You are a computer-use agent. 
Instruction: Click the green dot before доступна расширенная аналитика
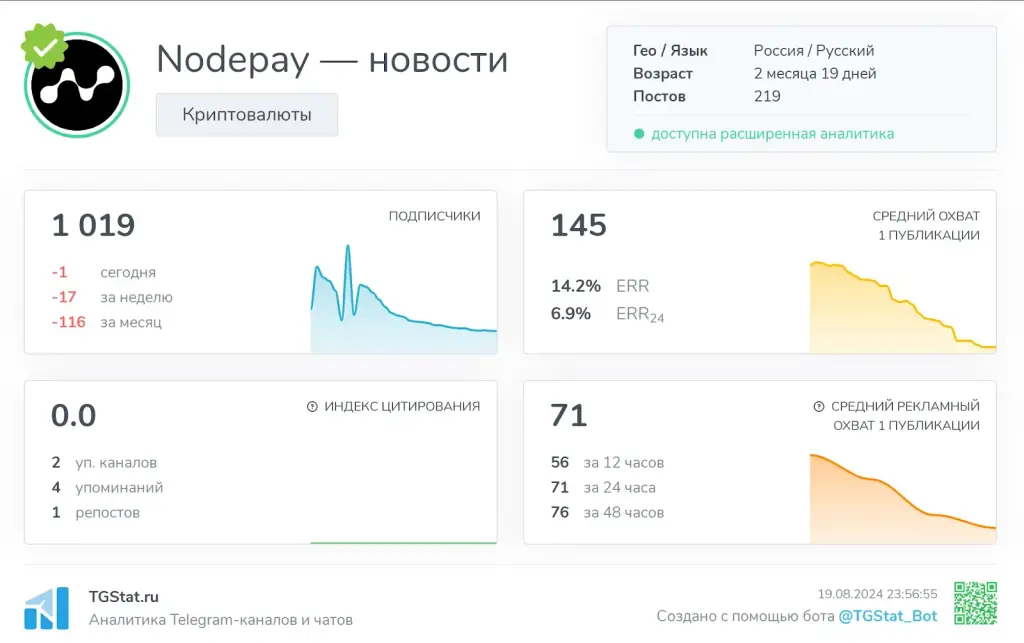(x=639, y=134)
